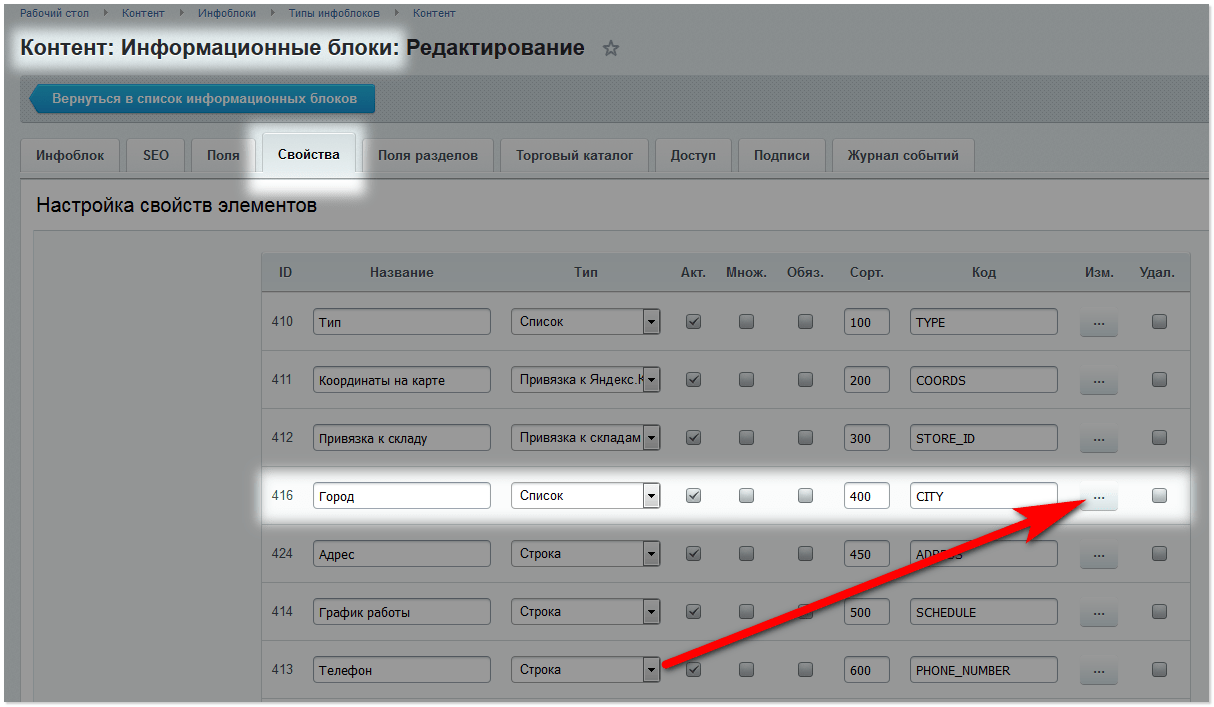
Task: Open type dropdown for Город property
Action: click(x=586, y=496)
